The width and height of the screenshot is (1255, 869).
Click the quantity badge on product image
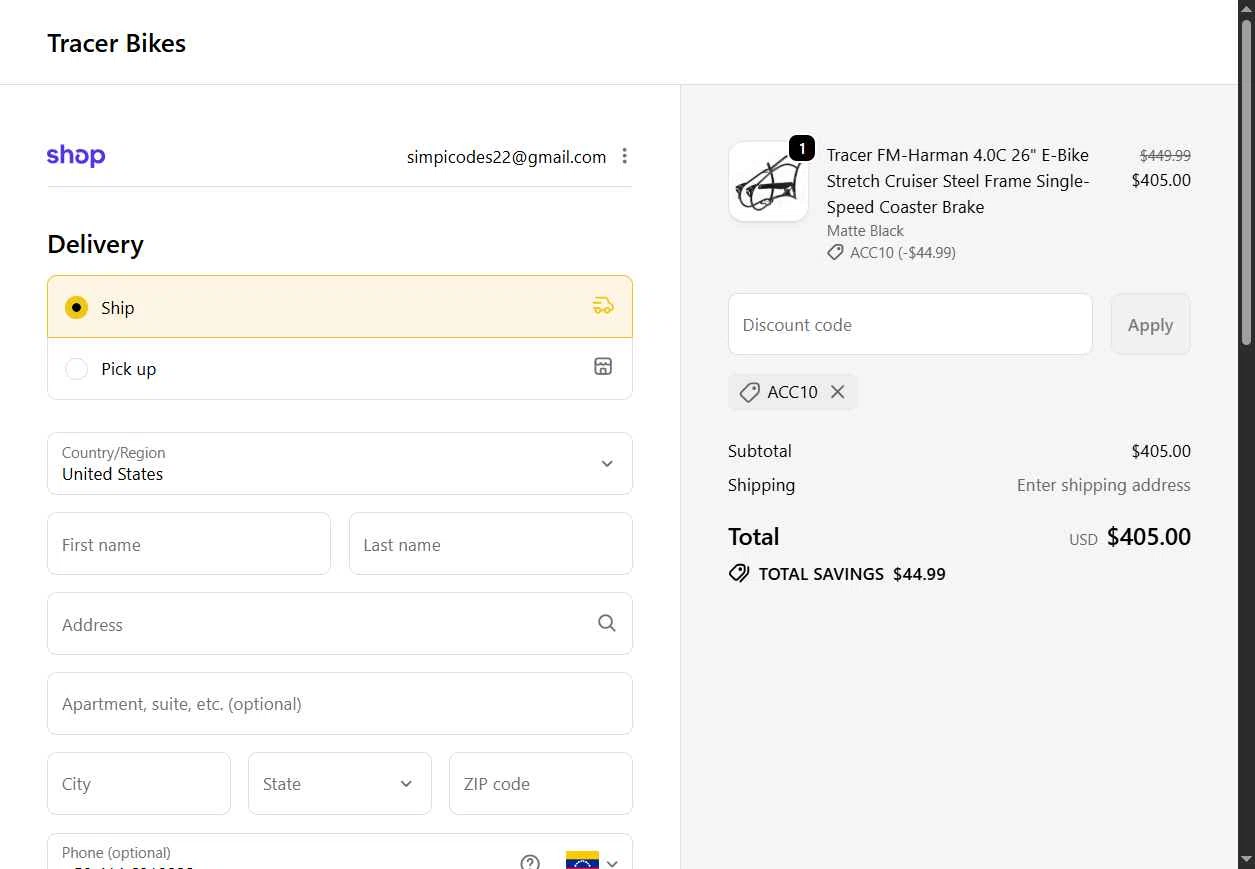pyautogui.click(x=802, y=148)
